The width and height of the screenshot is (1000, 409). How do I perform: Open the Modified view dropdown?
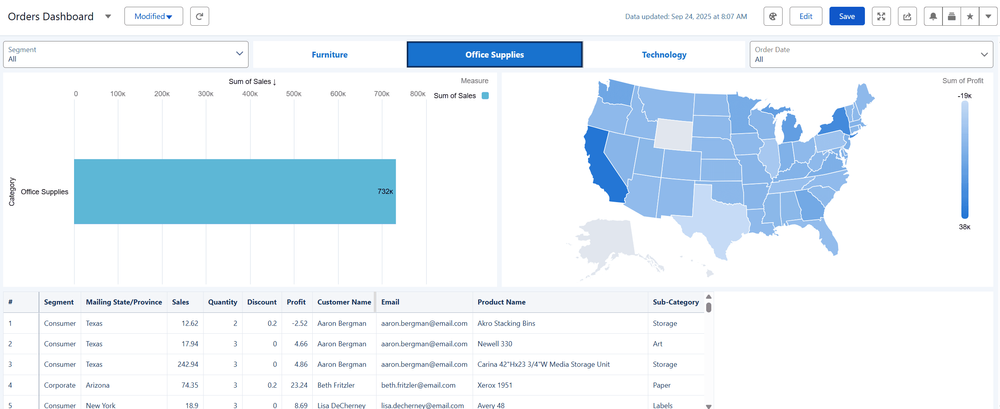tap(153, 16)
